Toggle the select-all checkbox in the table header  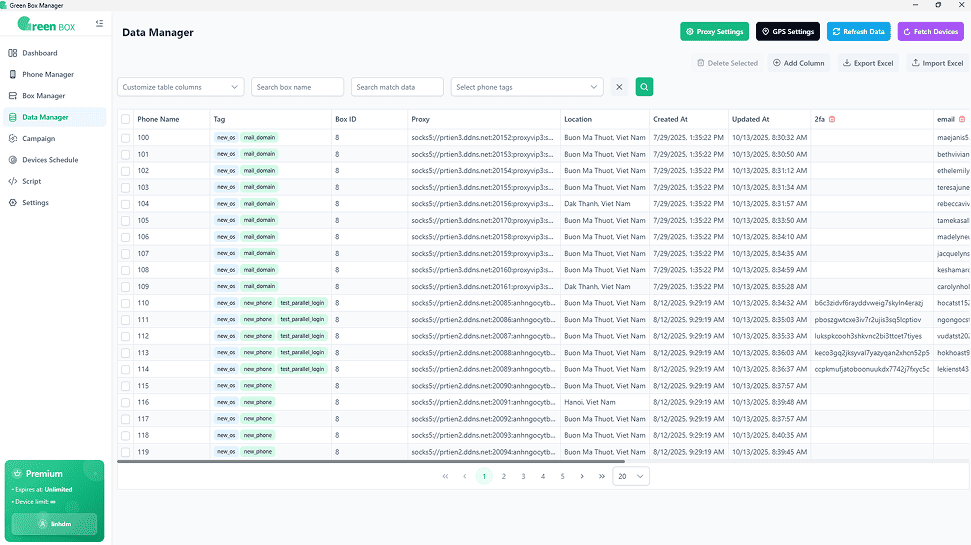click(126, 119)
